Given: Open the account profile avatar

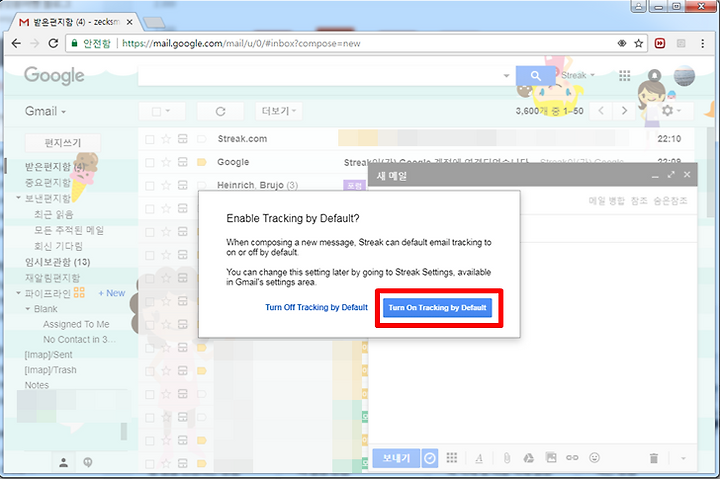Looking at the screenshot, I should click(684, 75).
